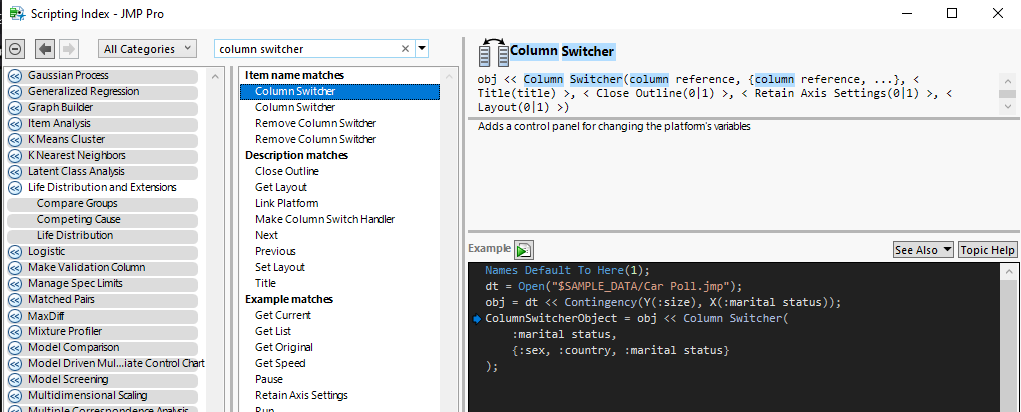1021x412 pixels.
Task: Click the MaxDiff category chevron icon
Action: 15,315
